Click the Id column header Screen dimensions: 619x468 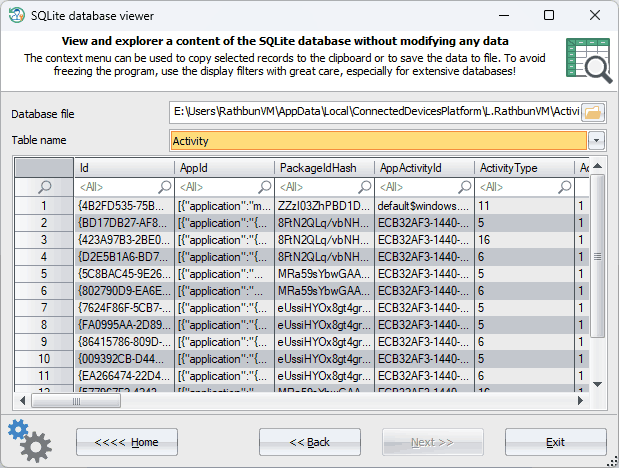124,168
